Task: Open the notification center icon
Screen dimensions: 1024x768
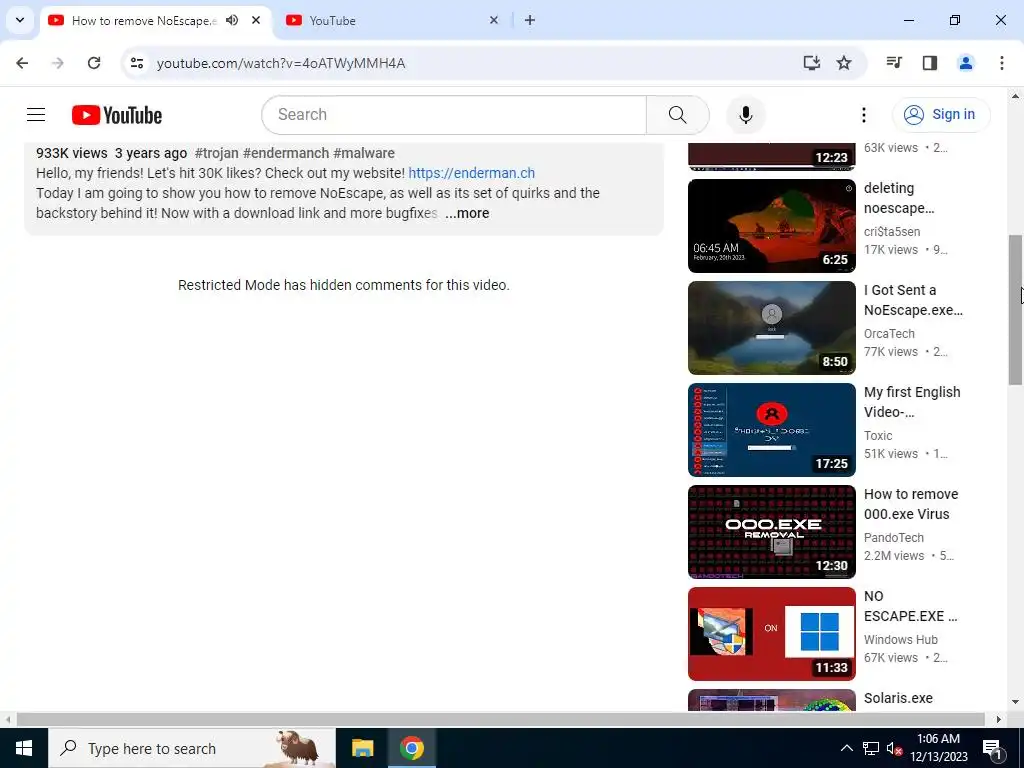Action: (x=992, y=748)
